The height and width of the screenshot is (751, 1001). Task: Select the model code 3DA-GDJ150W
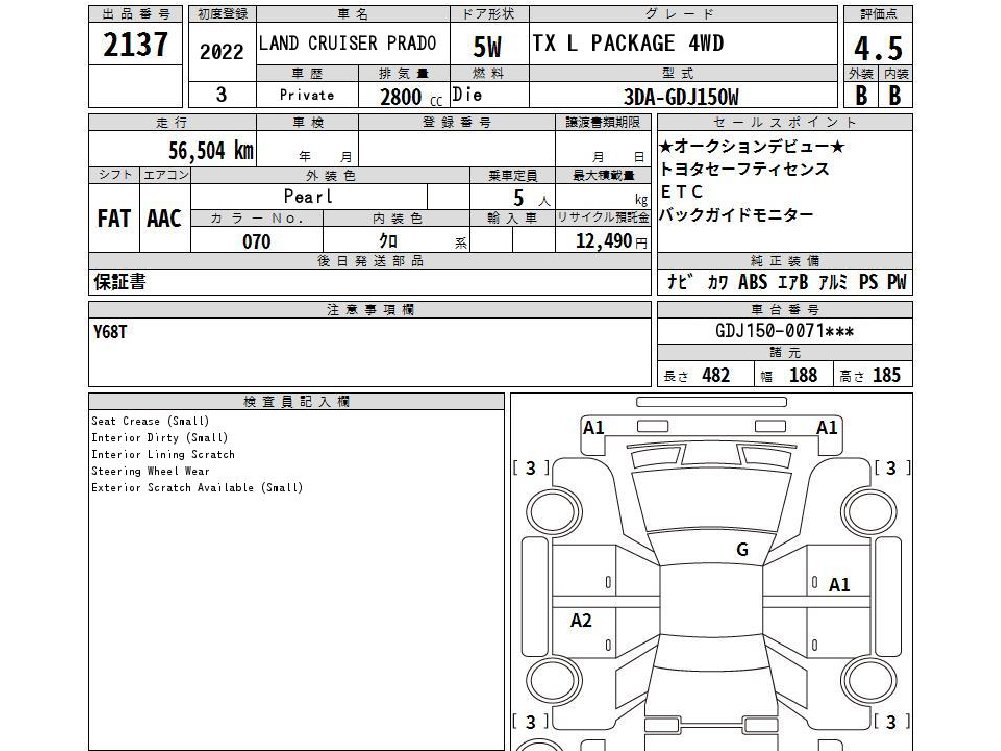681,97
